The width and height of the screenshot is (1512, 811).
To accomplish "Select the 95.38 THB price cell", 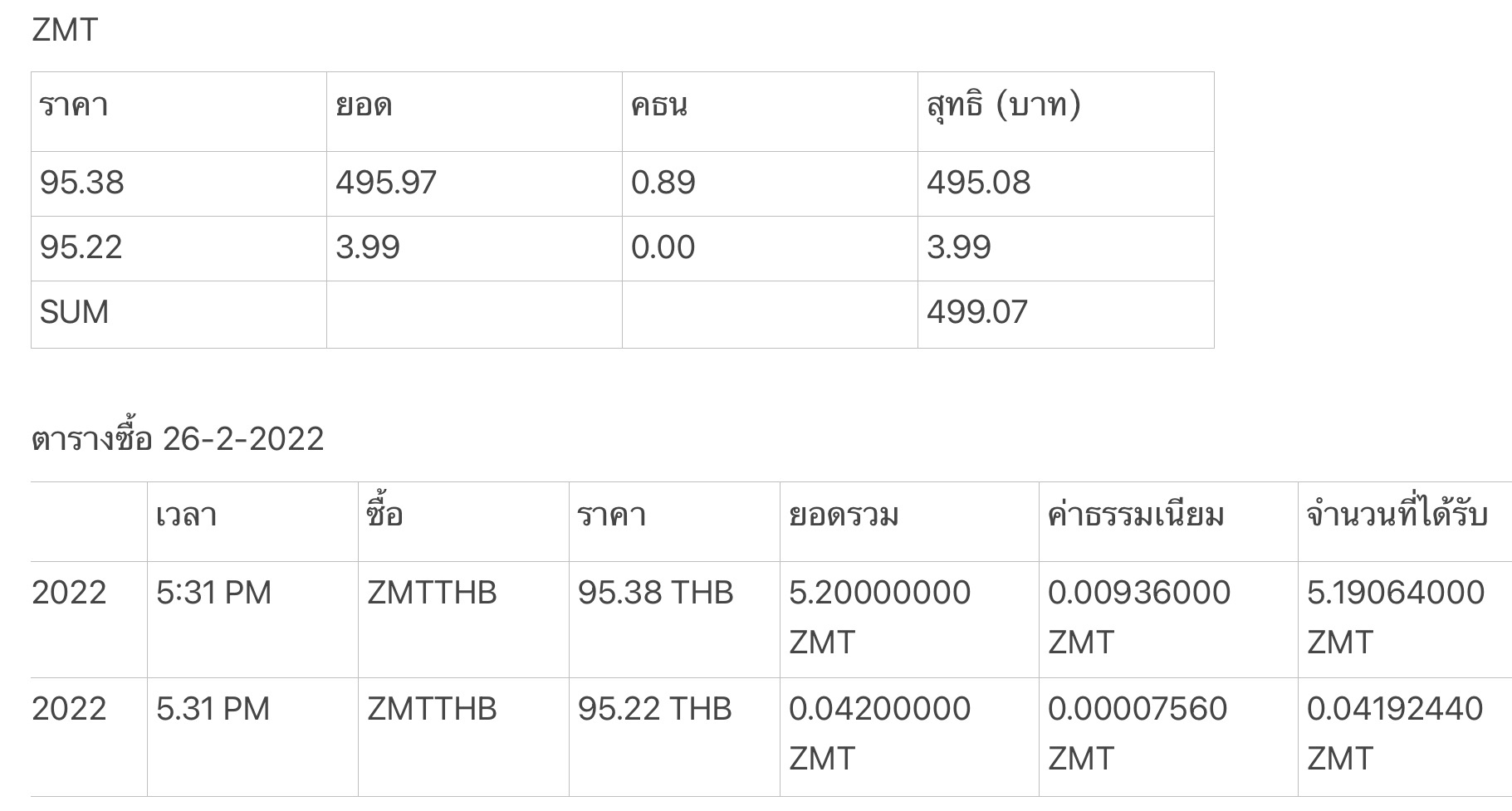I will [x=674, y=619].
